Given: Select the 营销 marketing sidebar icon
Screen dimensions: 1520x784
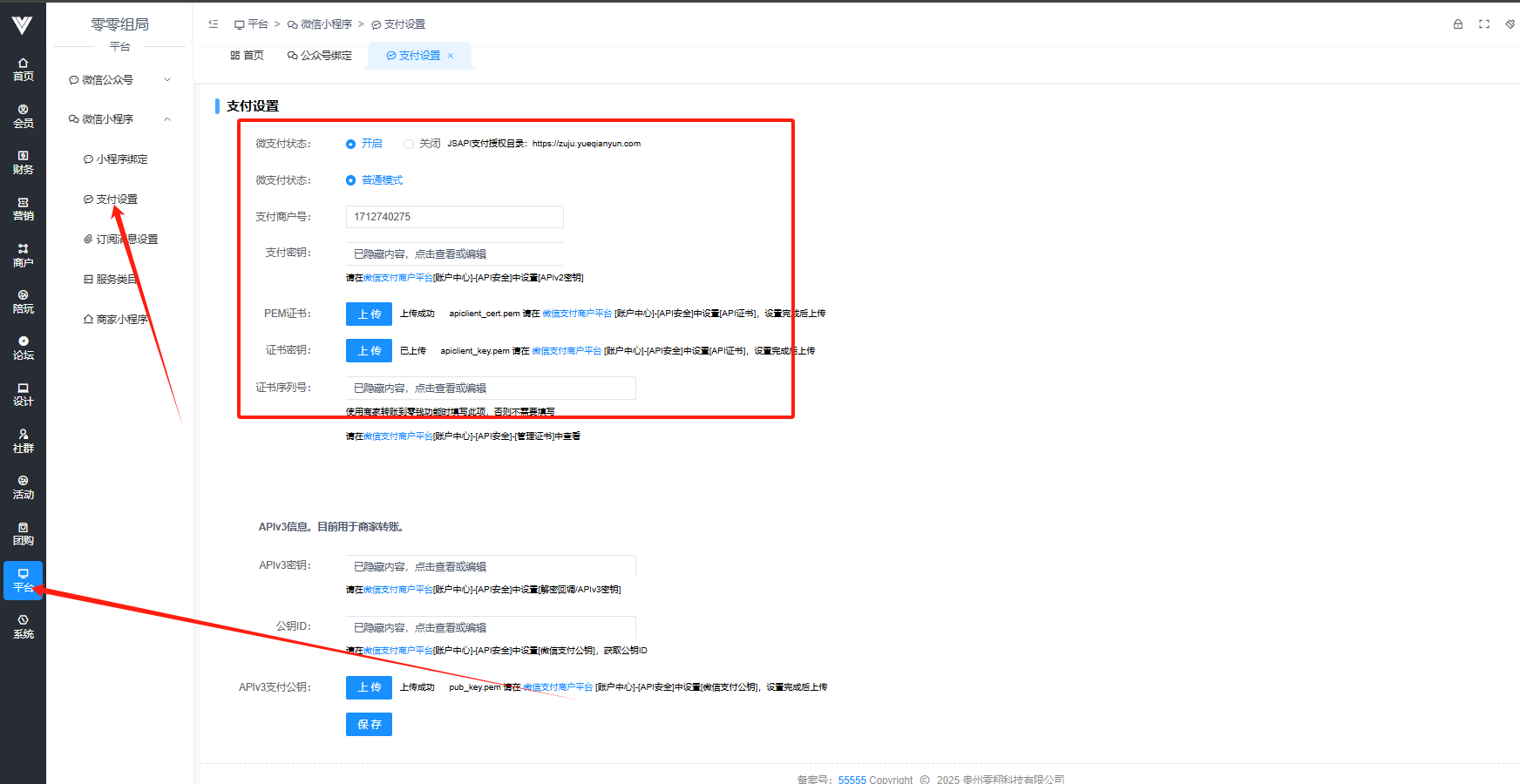Looking at the screenshot, I should [23, 208].
